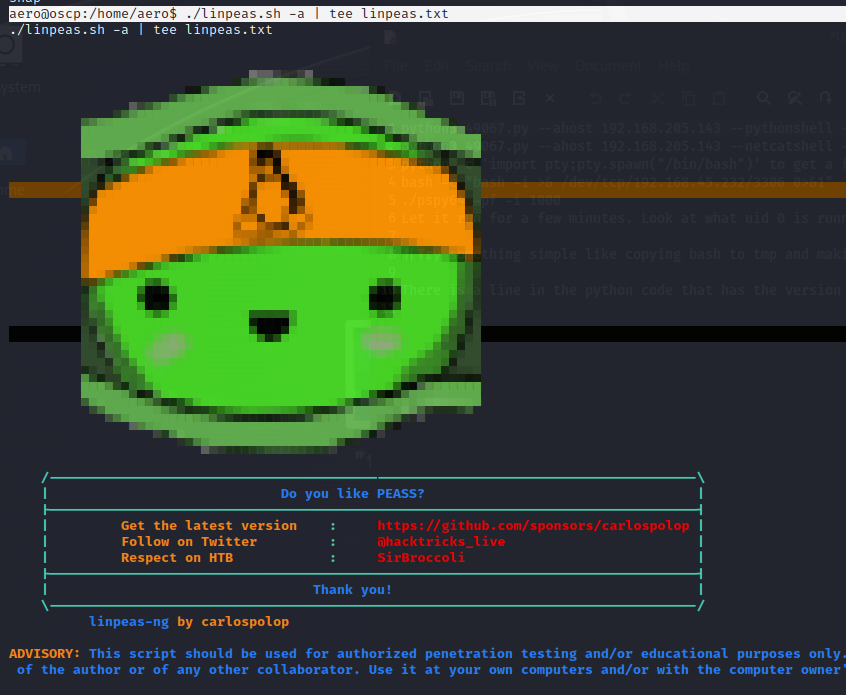Click Revert icon in background editor toolbar

(x=519, y=98)
